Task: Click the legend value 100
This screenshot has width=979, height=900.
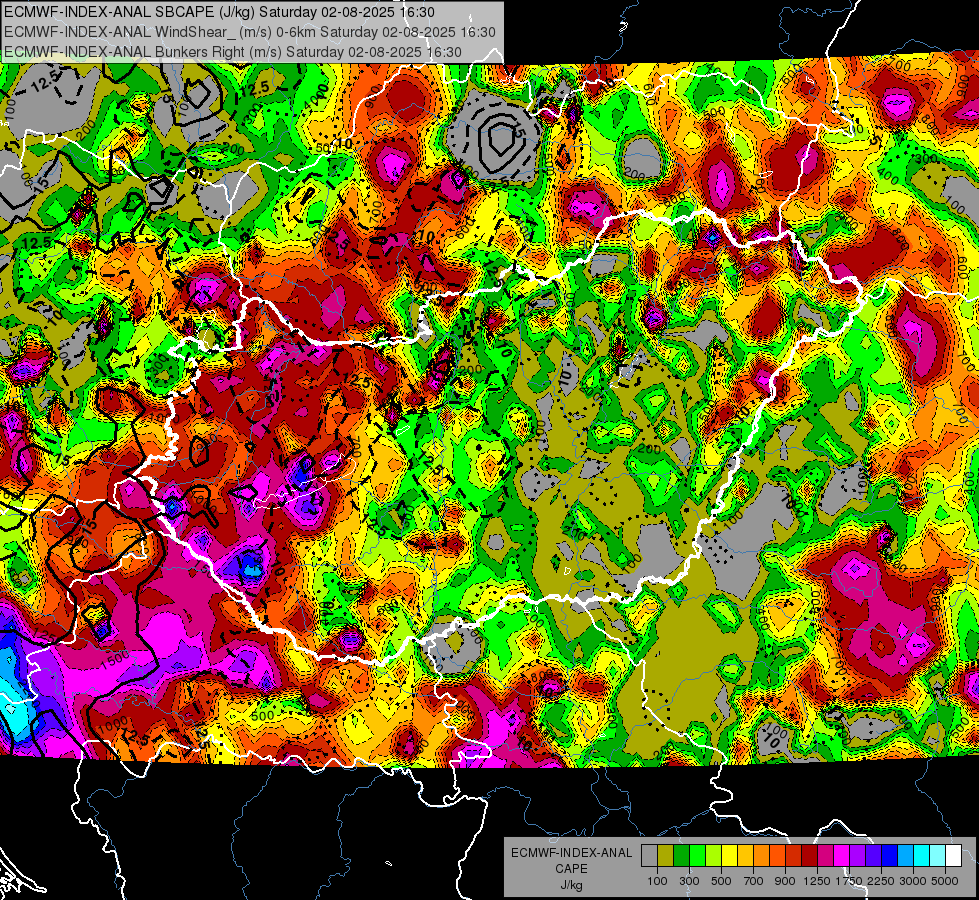Action: click(657, 881)
